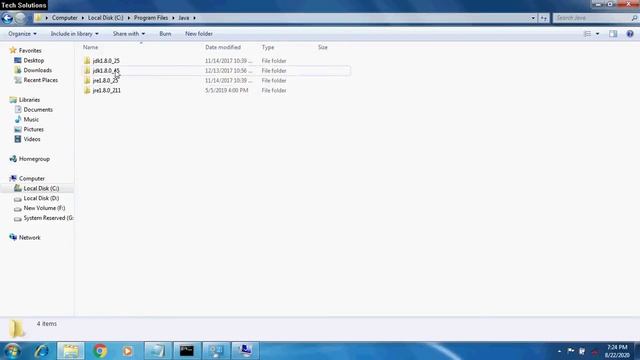Open the Help question mark icon

click(x=630, y=34)
